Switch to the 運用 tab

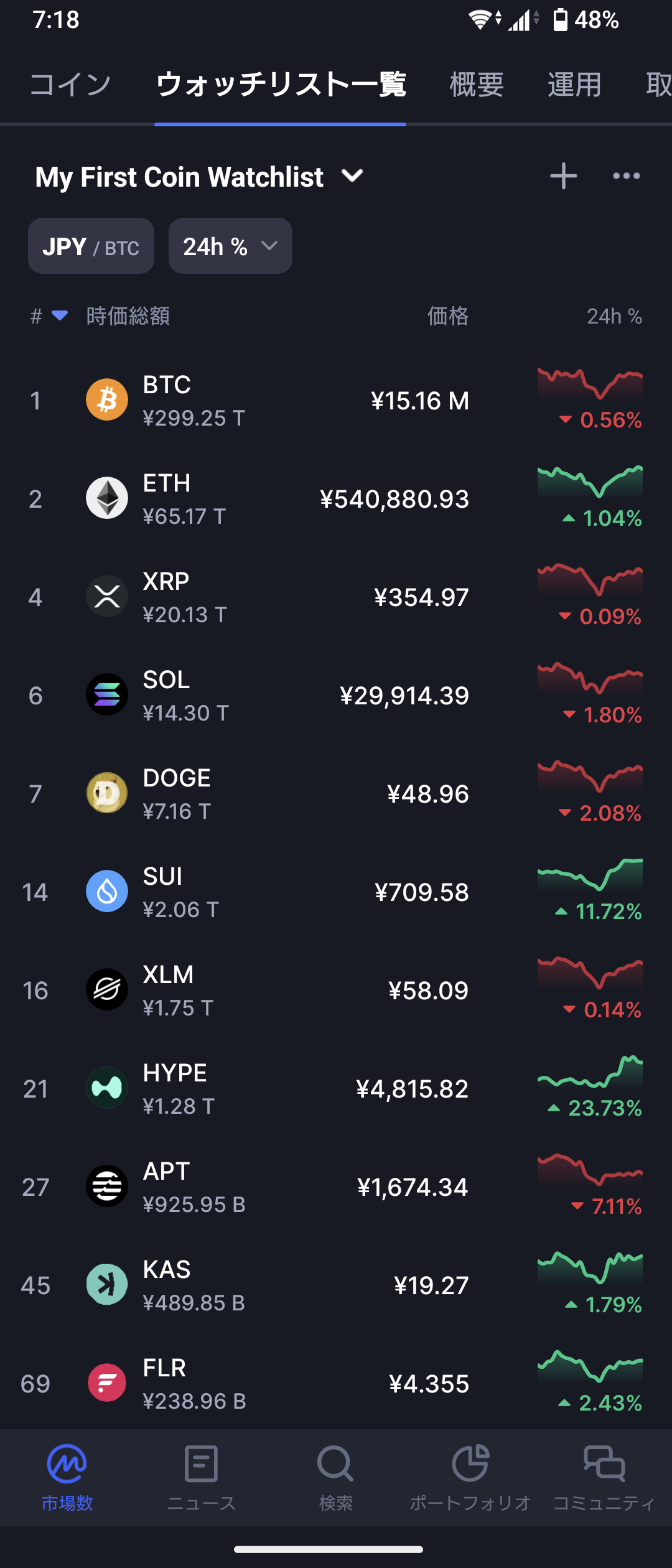coord(574,84)
